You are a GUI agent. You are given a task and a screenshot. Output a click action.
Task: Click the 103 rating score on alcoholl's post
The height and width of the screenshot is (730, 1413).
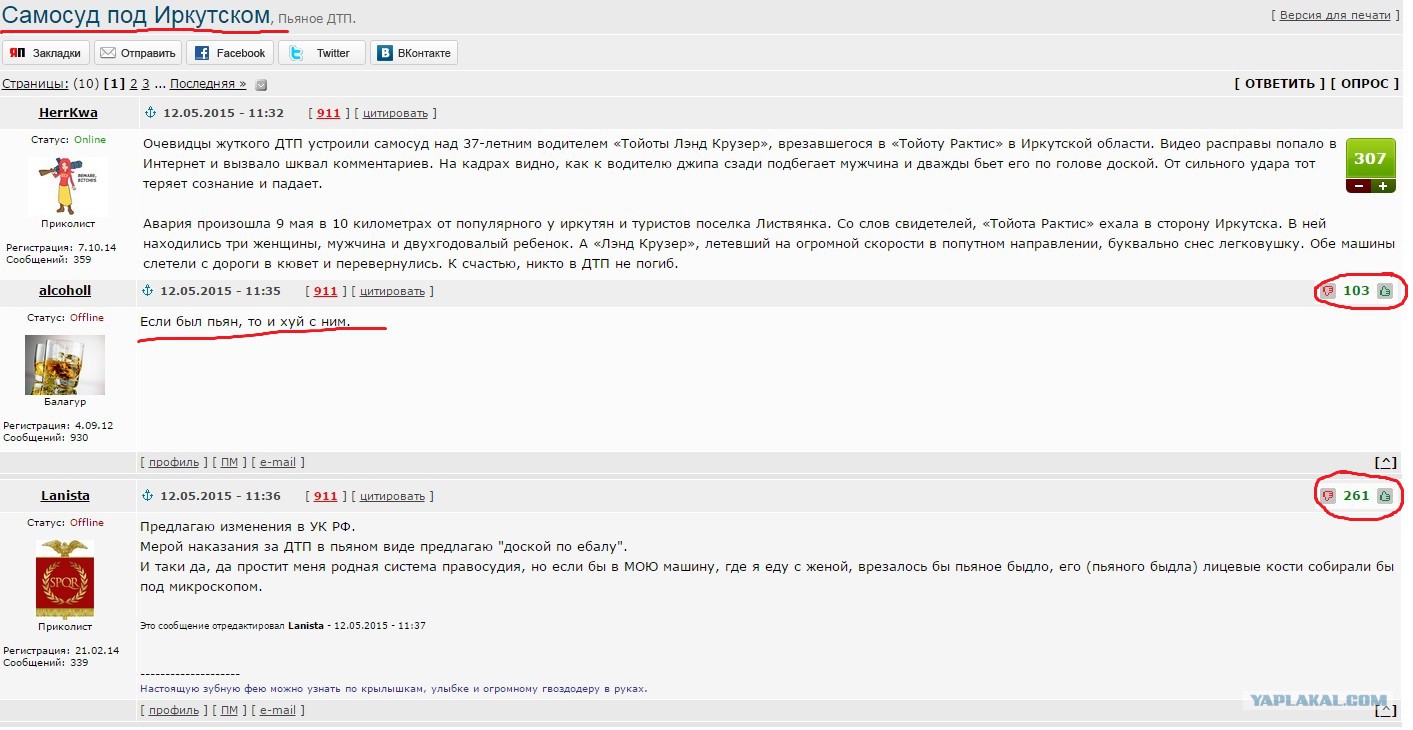coord(1356,291)
